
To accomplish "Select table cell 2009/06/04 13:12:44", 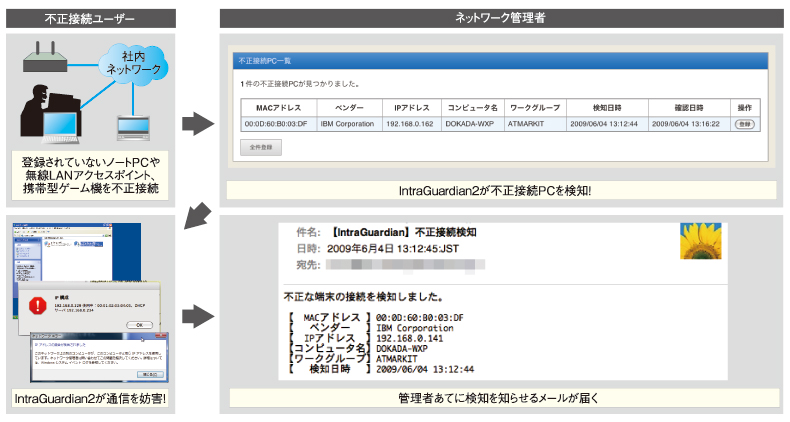I will coord(607,124).
